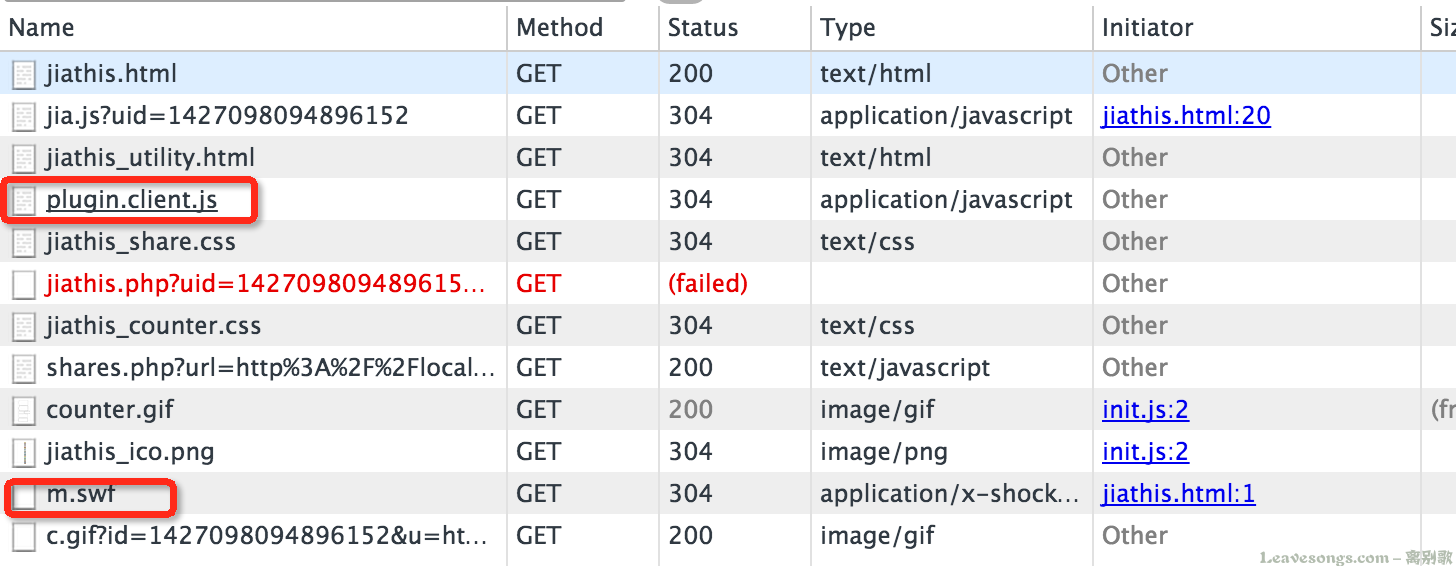Select the shares.php request row
This screenshot has width=1456, height=566.
tap(728, 368)
